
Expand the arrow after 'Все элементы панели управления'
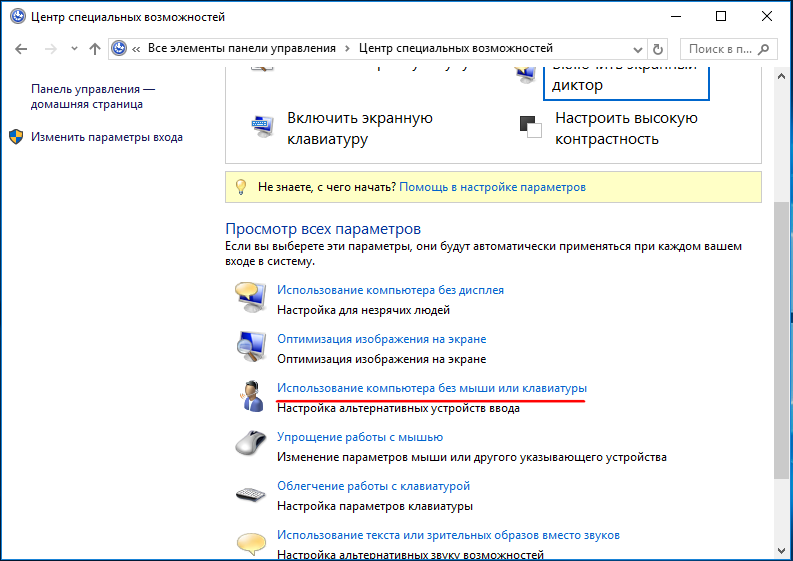pyautogui.click(x=347, y=49)
